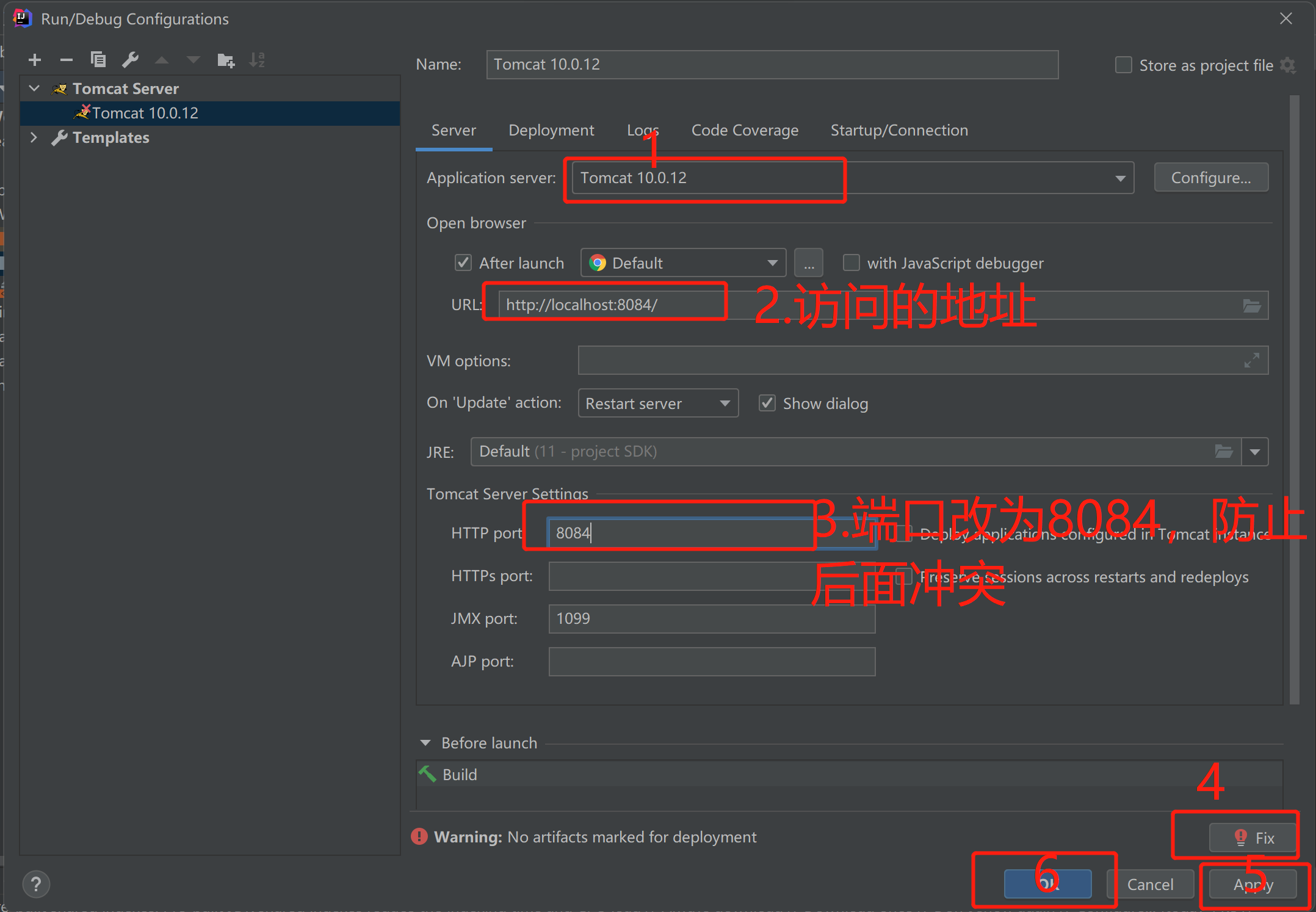
Task: Click the Configure... button
Action: pos(1211,178)
